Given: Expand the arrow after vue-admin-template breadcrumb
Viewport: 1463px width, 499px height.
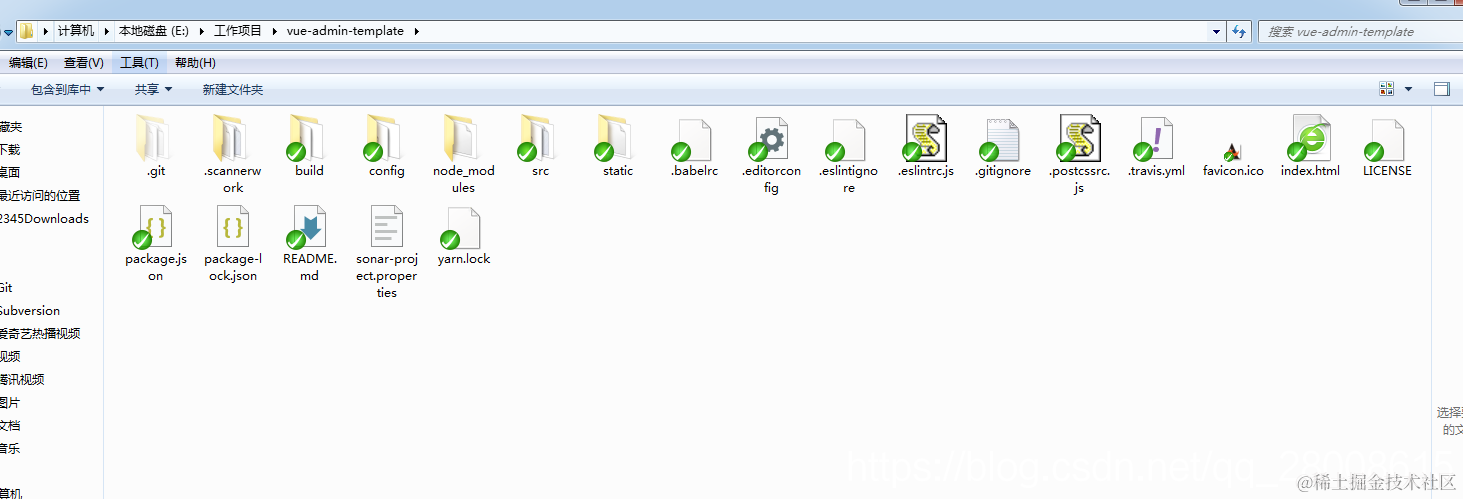Looking at the screenshot, I should (416, 31).
